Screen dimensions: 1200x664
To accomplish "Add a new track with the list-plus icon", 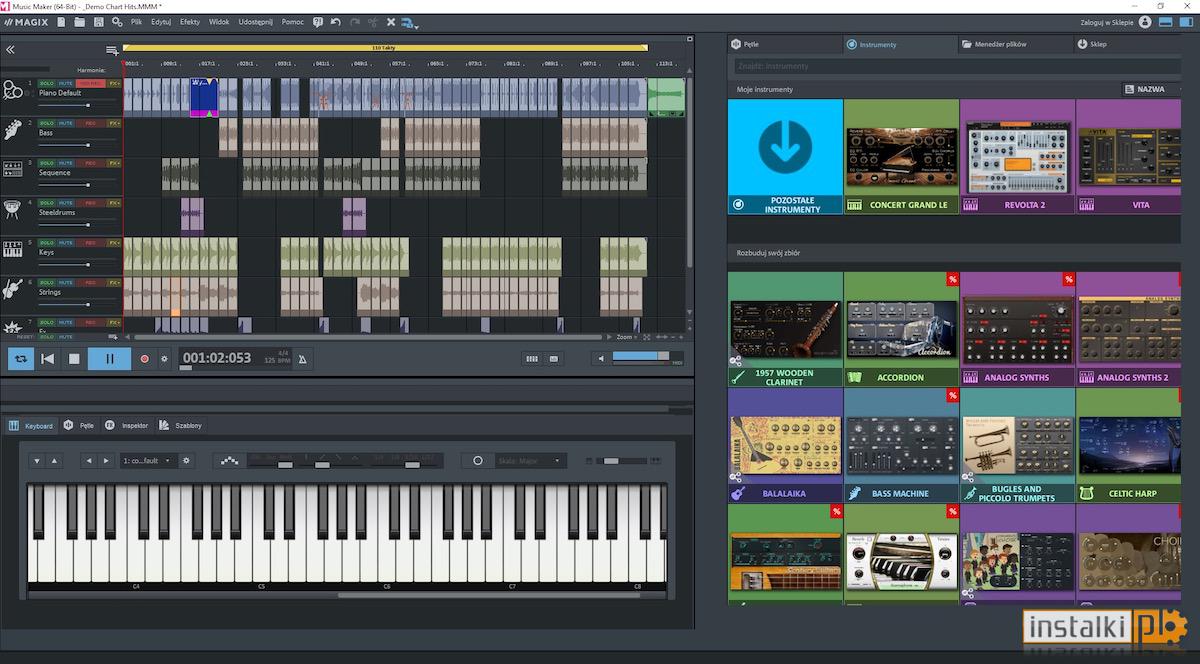I will (112, 51).
